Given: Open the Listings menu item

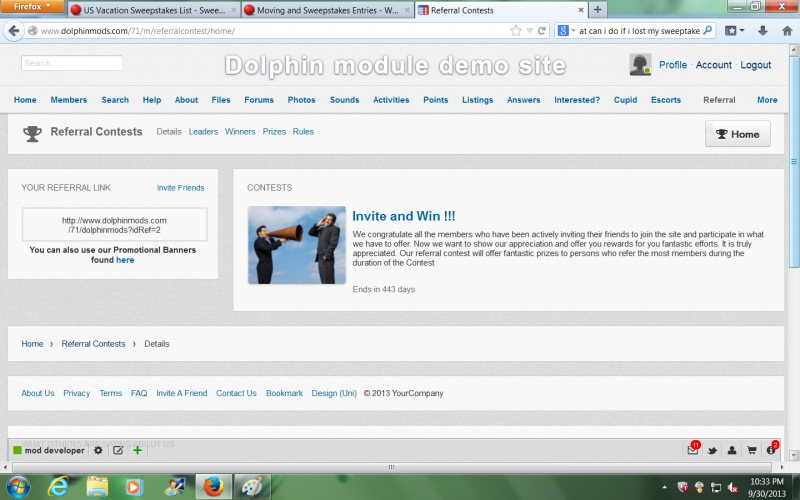Looking at the screenshot, I should [x=478, y=100].
